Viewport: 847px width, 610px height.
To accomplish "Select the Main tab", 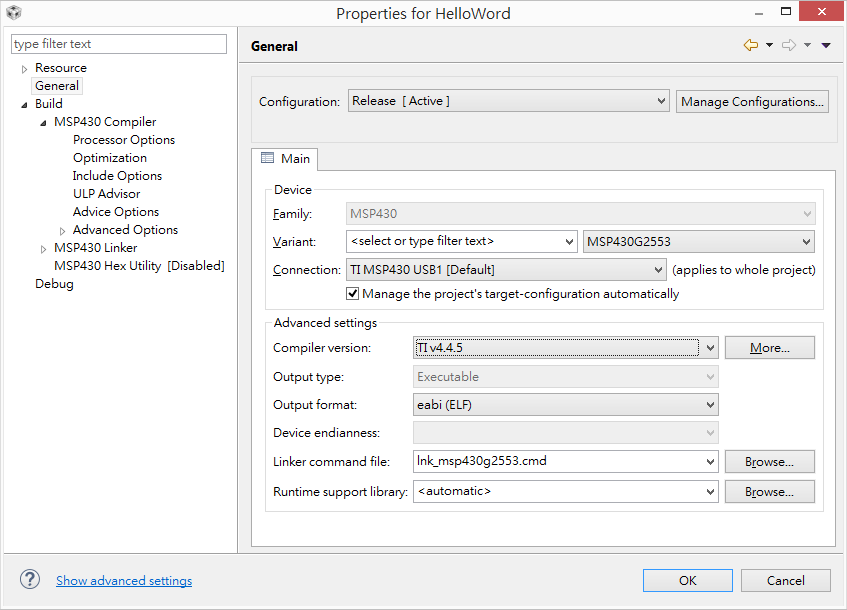I will point(285,158).
